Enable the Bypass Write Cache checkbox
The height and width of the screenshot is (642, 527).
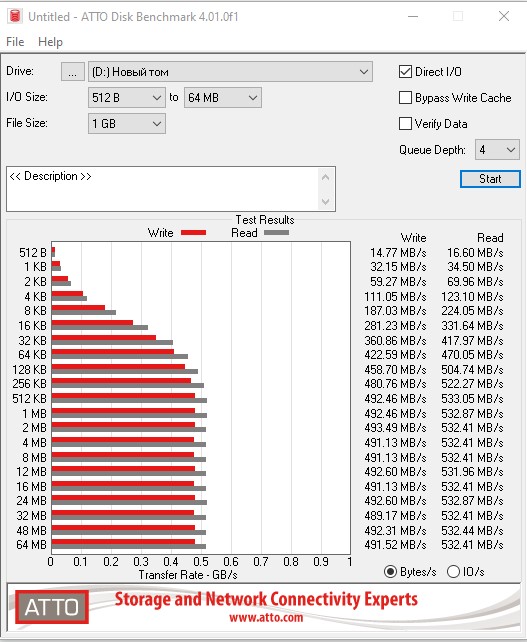coord(405,97)
